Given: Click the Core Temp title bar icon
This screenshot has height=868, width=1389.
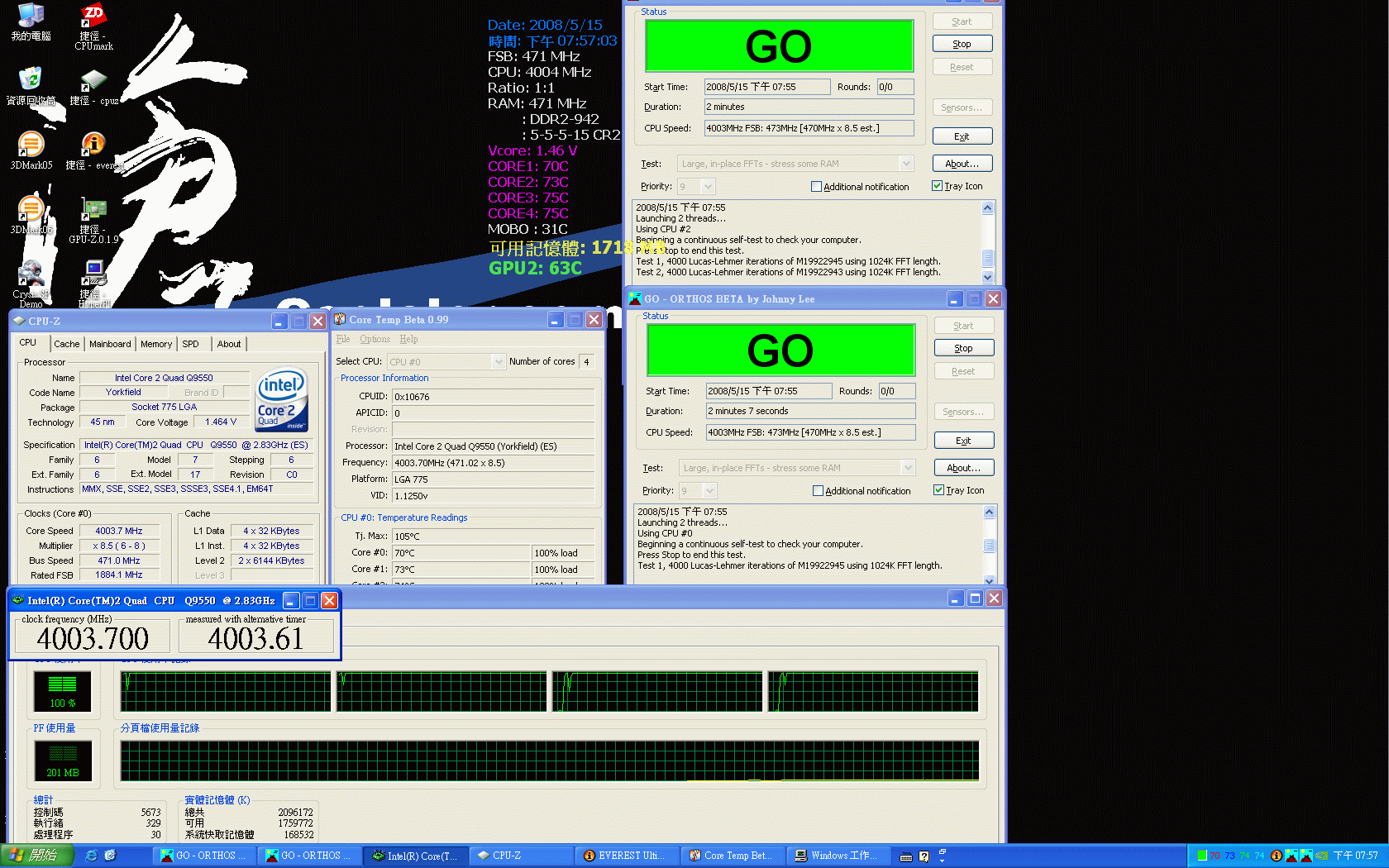Looking at the screenshot, I should pyautogui.click(x=340, y=319).
